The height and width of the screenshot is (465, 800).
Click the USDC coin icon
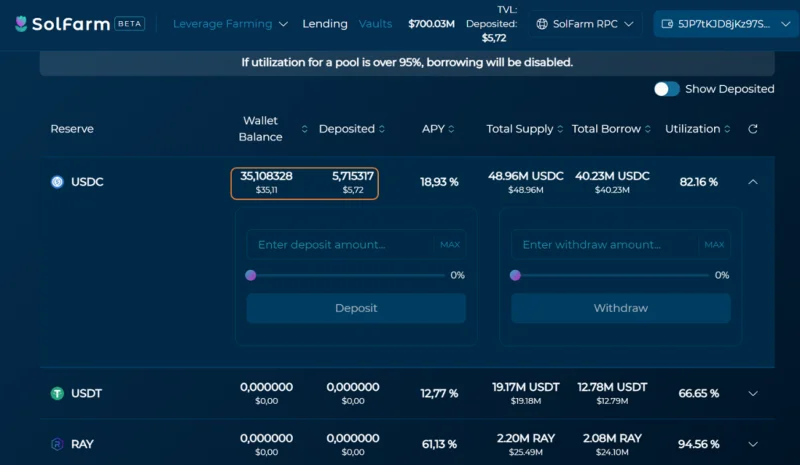pos(57,182)
